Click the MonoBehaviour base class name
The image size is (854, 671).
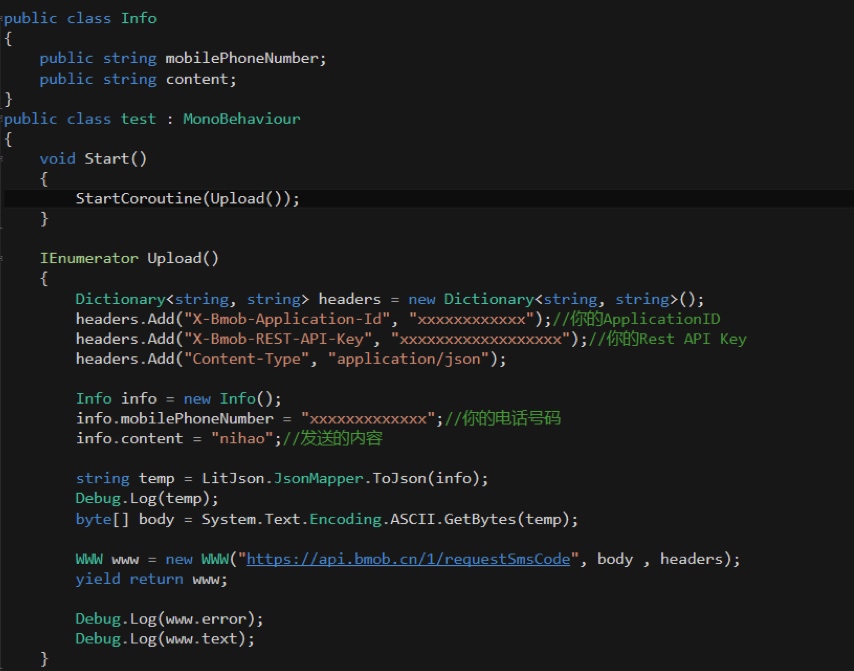[241, 119]
